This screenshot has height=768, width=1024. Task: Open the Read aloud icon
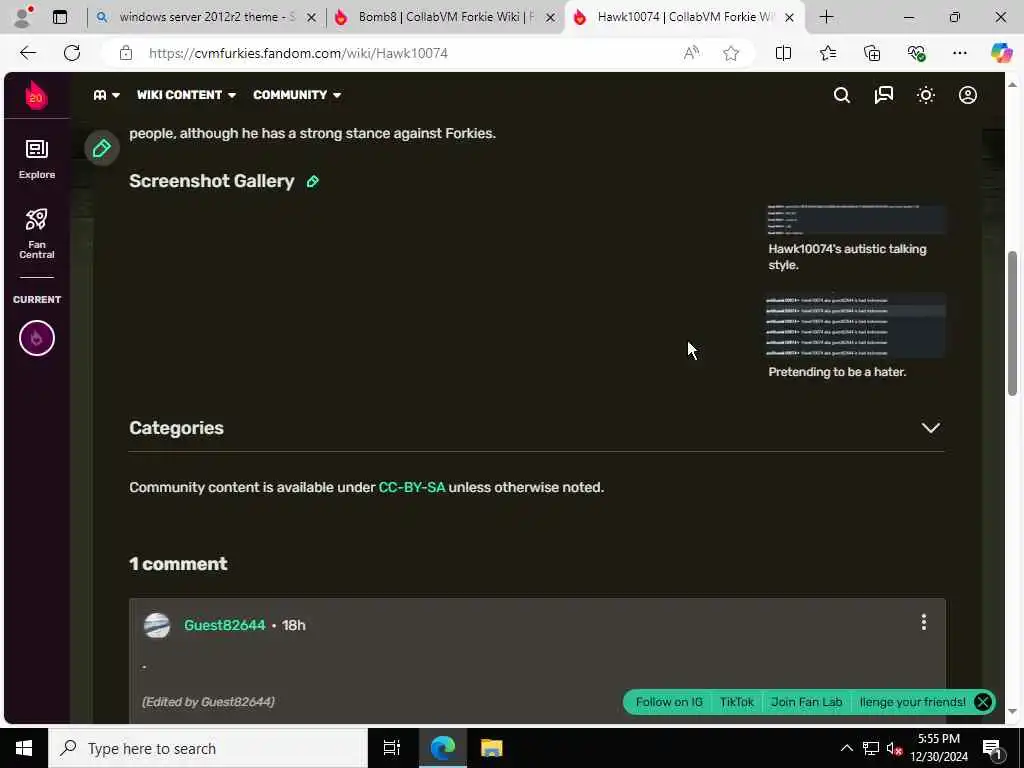pyautogui.click(x=692, y=53)
